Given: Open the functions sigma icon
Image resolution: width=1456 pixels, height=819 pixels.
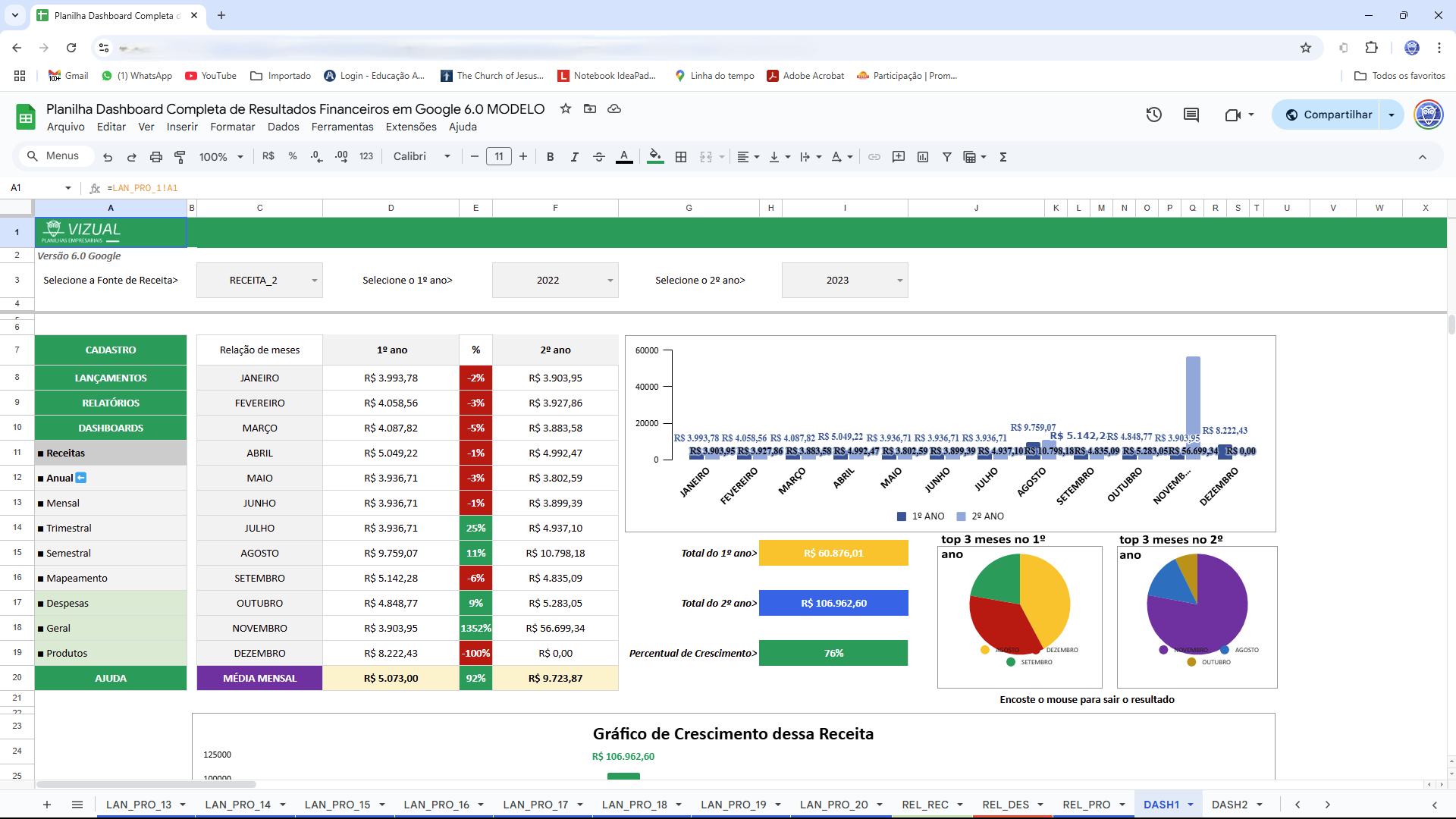Looking at the screenshot, I should coord(1003,157).
